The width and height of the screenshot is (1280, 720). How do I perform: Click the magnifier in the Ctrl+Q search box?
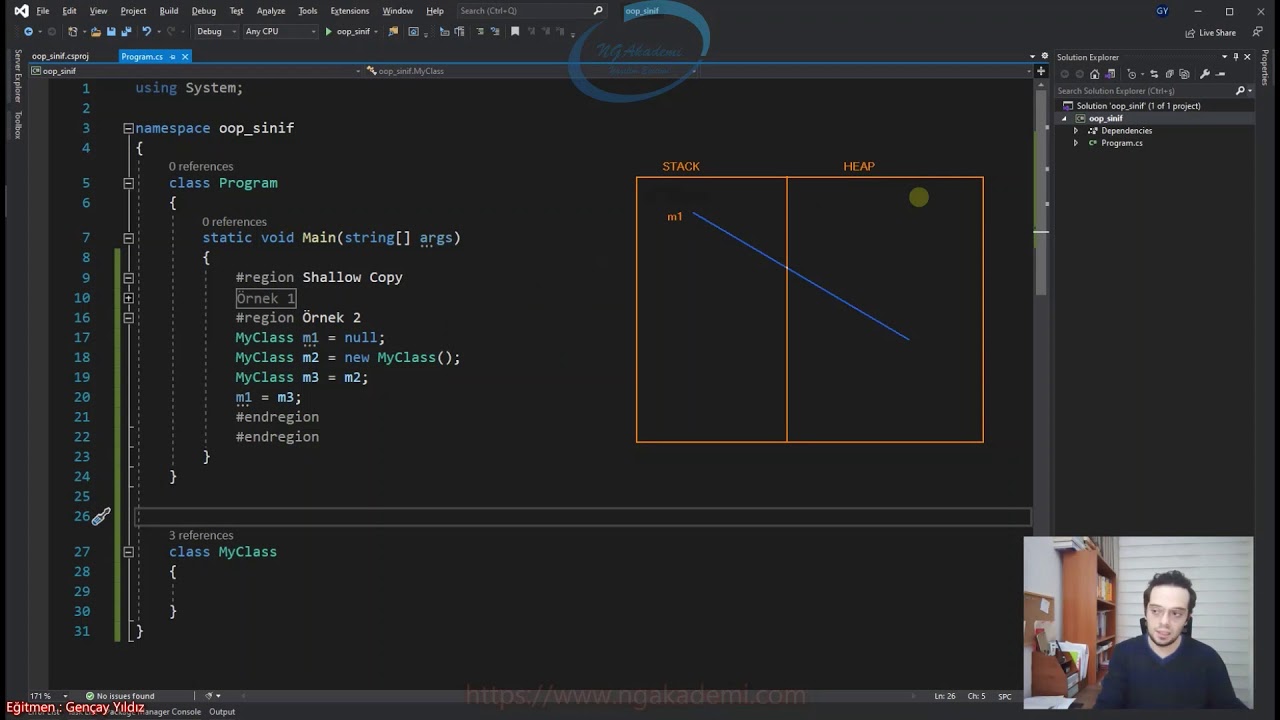[x=598, y=11]
